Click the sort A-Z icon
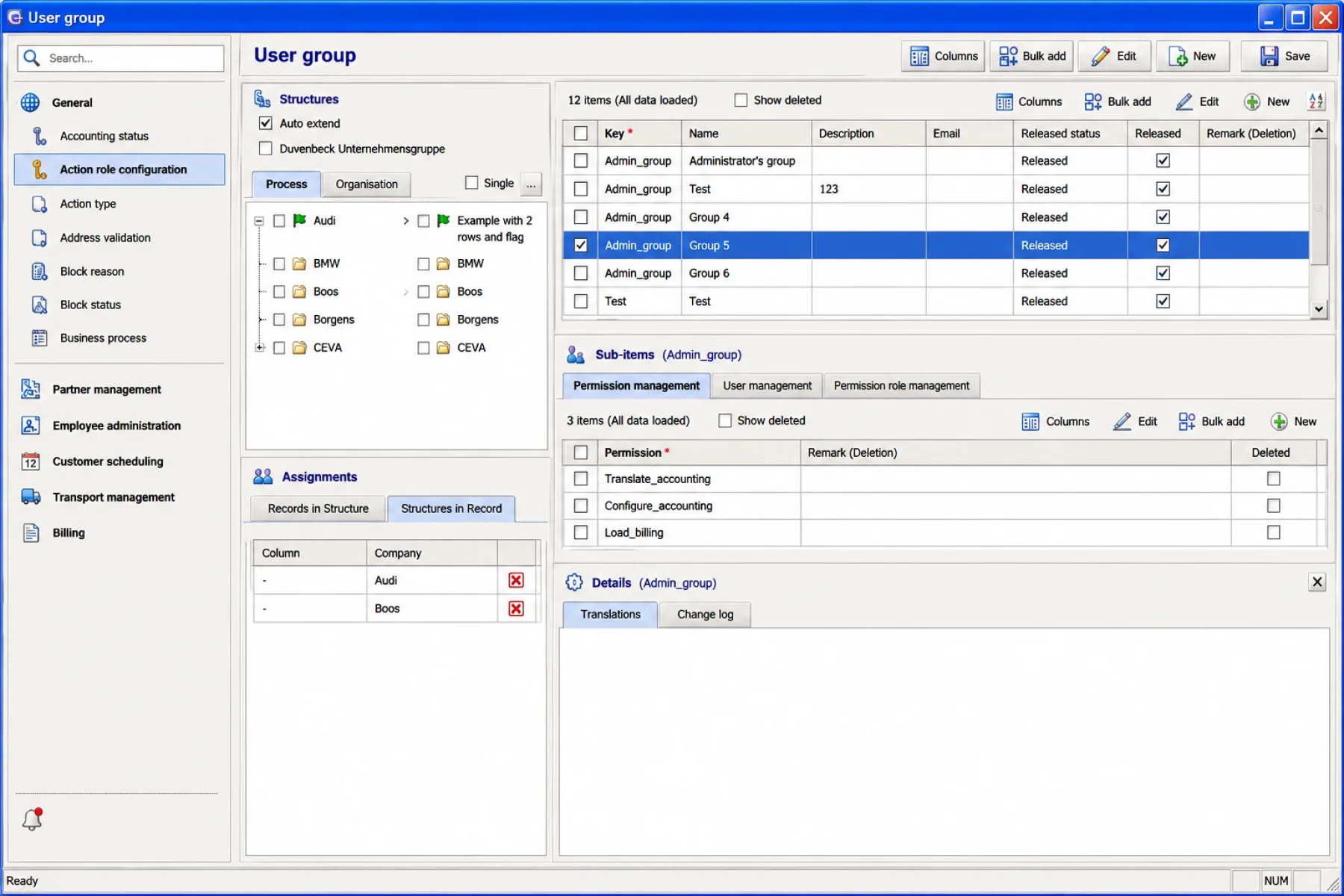The width and height of the screenshot is (1344, 896). tap(1316, 102)
